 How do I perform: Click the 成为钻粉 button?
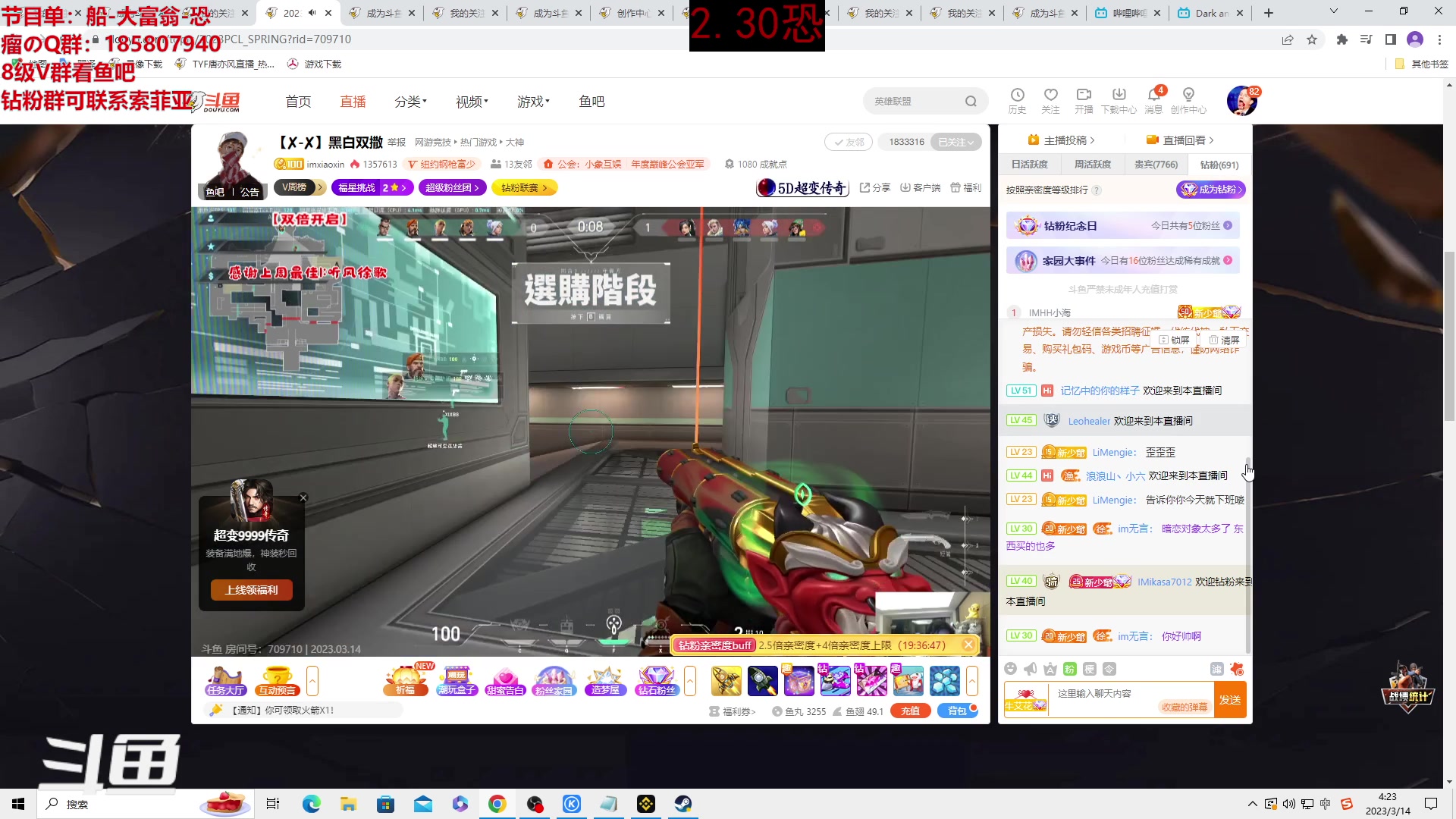[x=1211, y=190]
